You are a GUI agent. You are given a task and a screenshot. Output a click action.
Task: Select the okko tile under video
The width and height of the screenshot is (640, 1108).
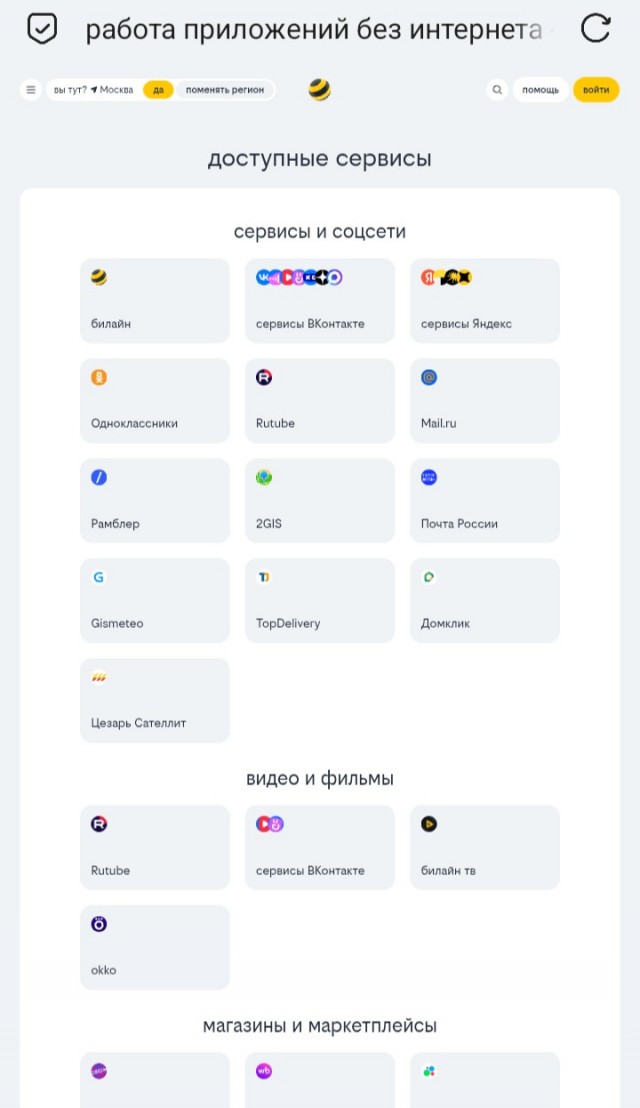click(x=155, y=947)
